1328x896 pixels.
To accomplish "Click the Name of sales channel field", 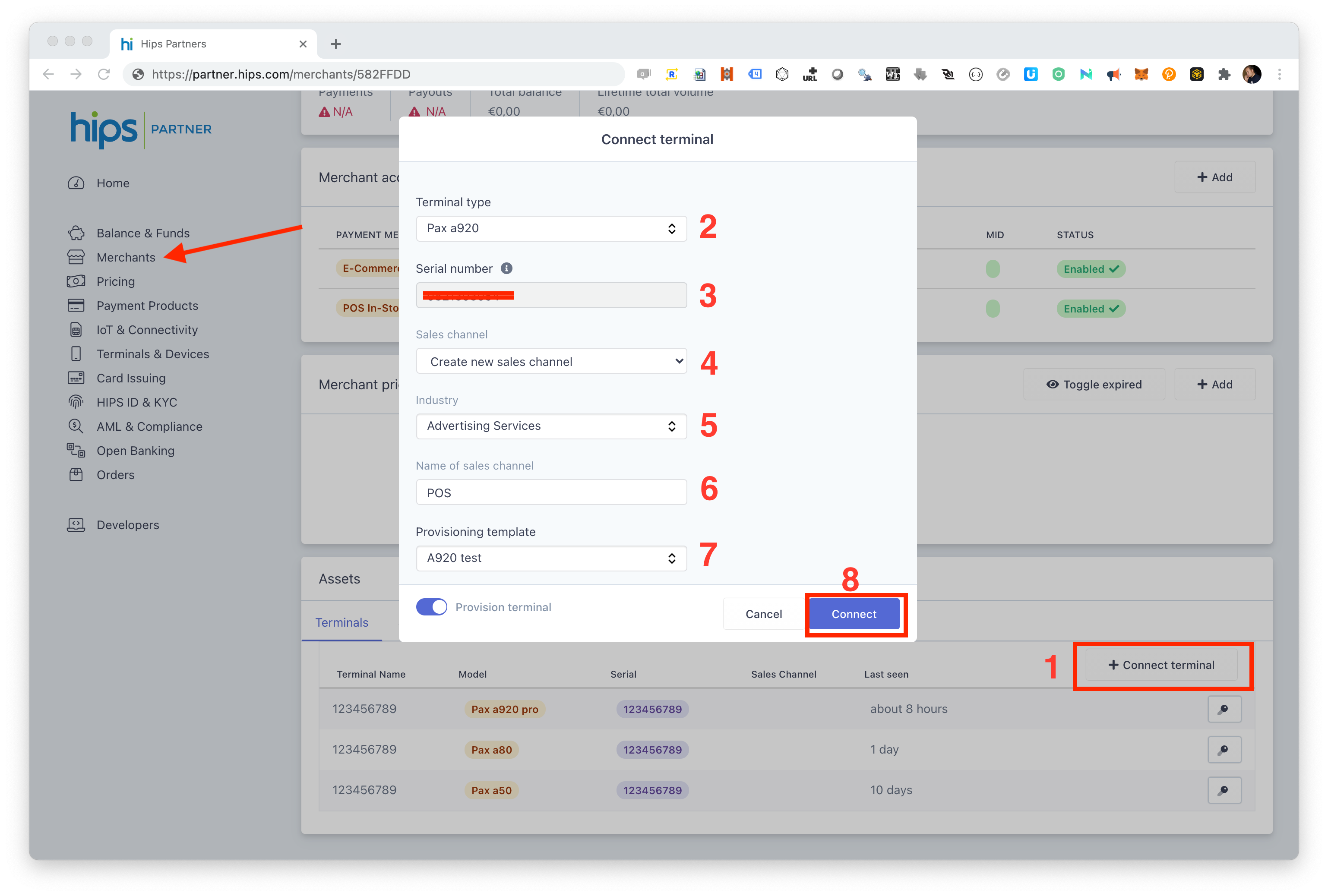I will coord(551,492).
